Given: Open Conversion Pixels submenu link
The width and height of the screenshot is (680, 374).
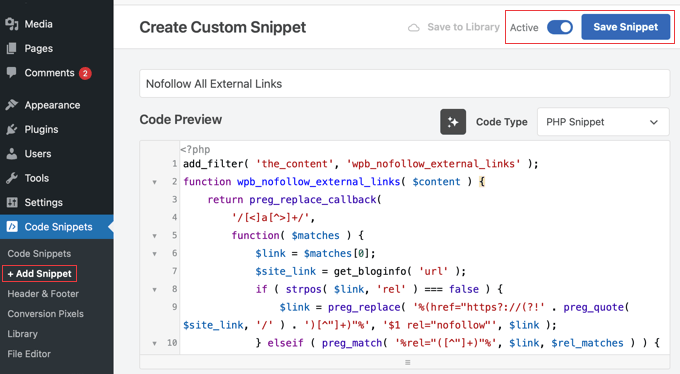Looking at the screenshot, I should 46,314.
